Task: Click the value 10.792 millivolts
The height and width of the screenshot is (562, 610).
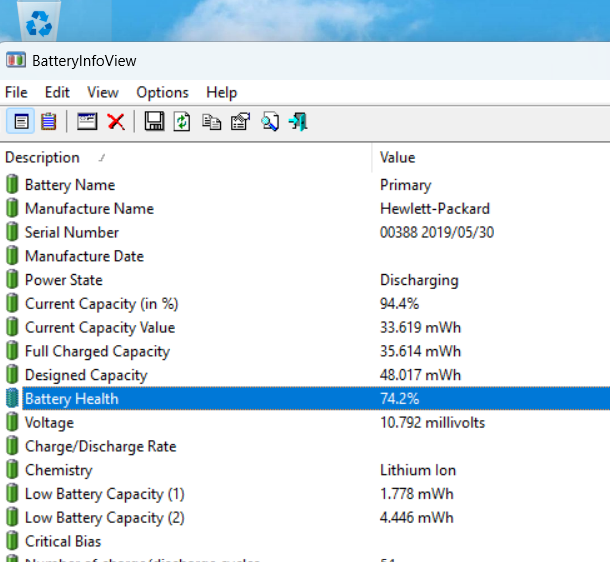Action: [x=433, y=422]
